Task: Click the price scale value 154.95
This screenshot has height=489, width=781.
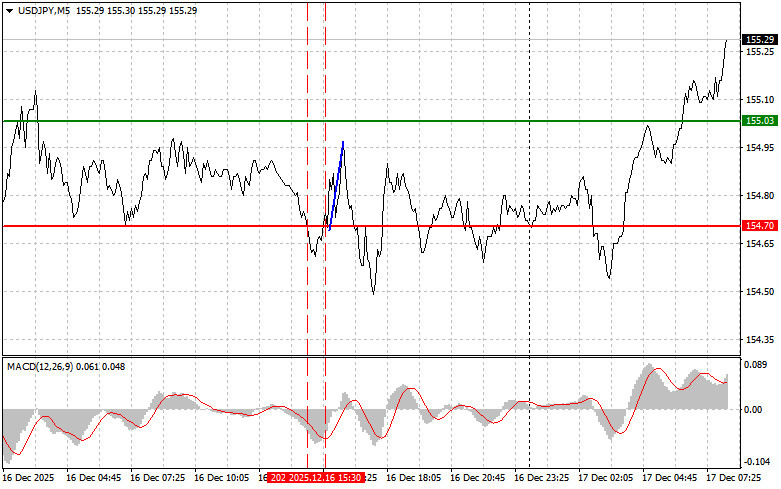Action: tap(760, 147)
